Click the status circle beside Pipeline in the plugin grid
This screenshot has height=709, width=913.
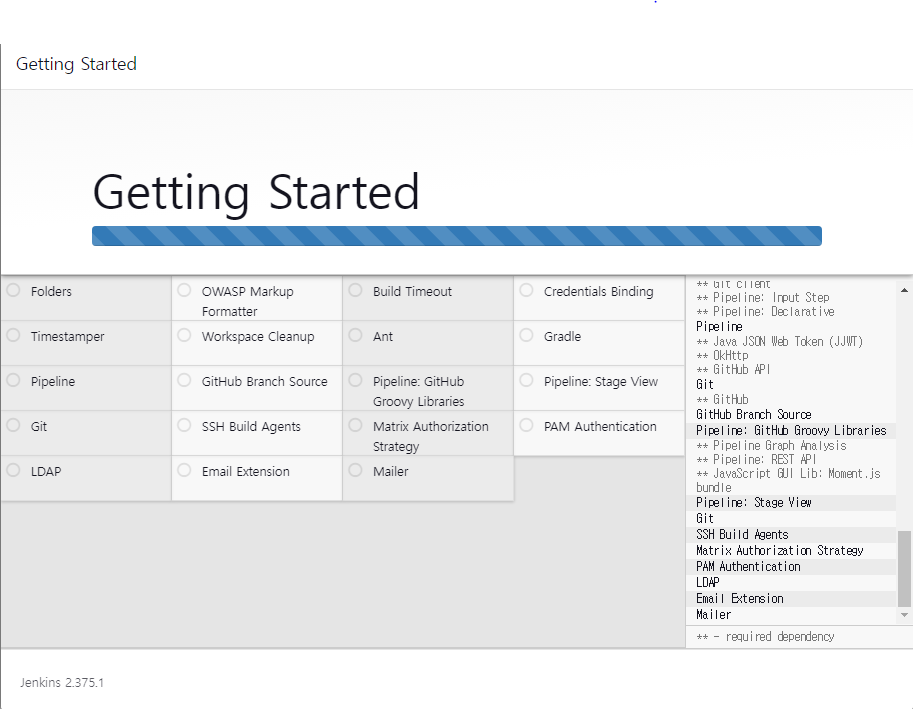pyautogui.click(x=13, y=381)
